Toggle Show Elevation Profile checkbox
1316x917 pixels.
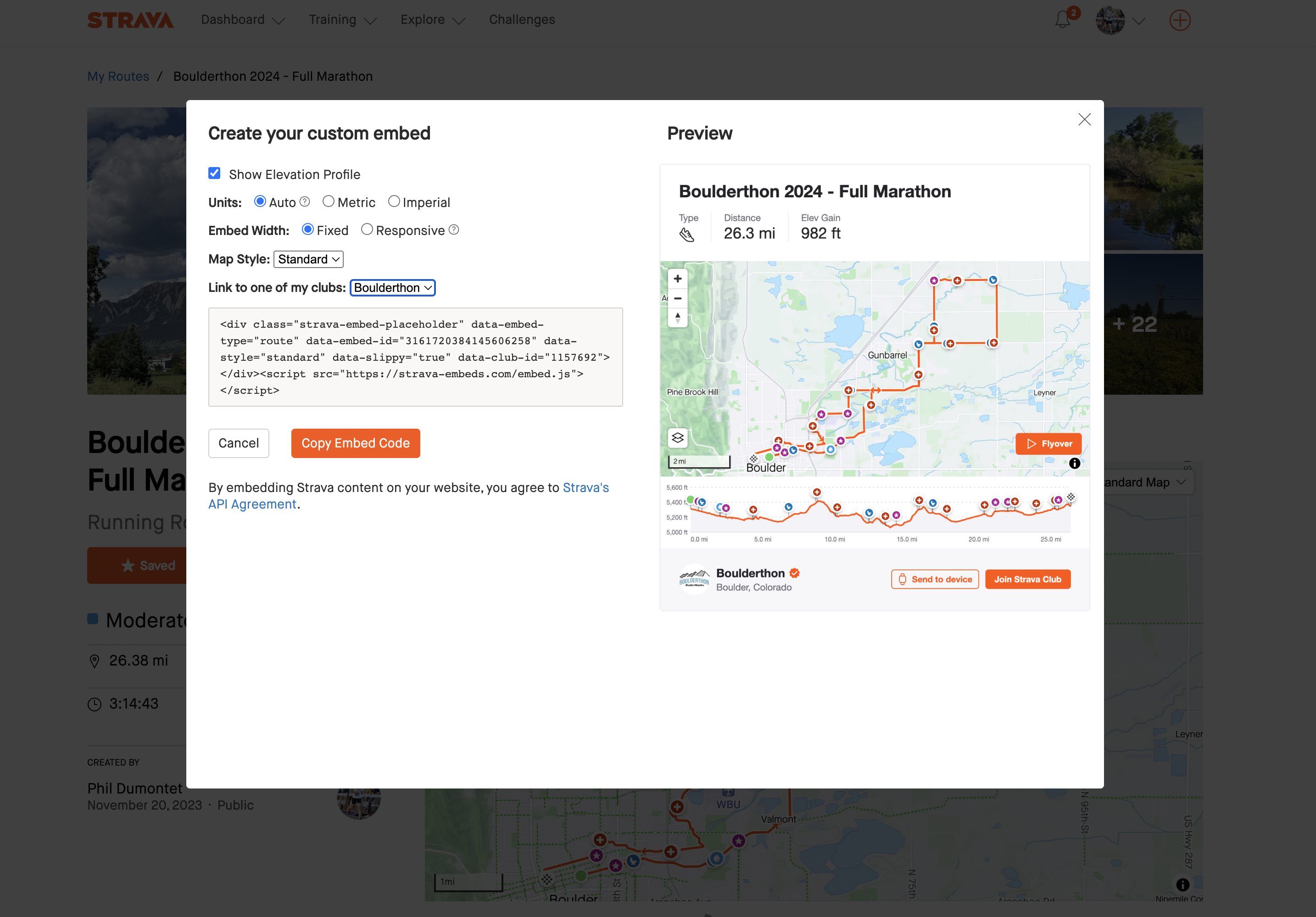[x=214, y=173]
